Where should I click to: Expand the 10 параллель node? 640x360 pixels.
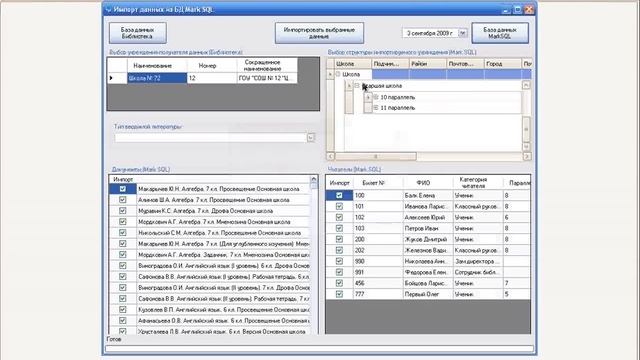(x=376, y=97)
